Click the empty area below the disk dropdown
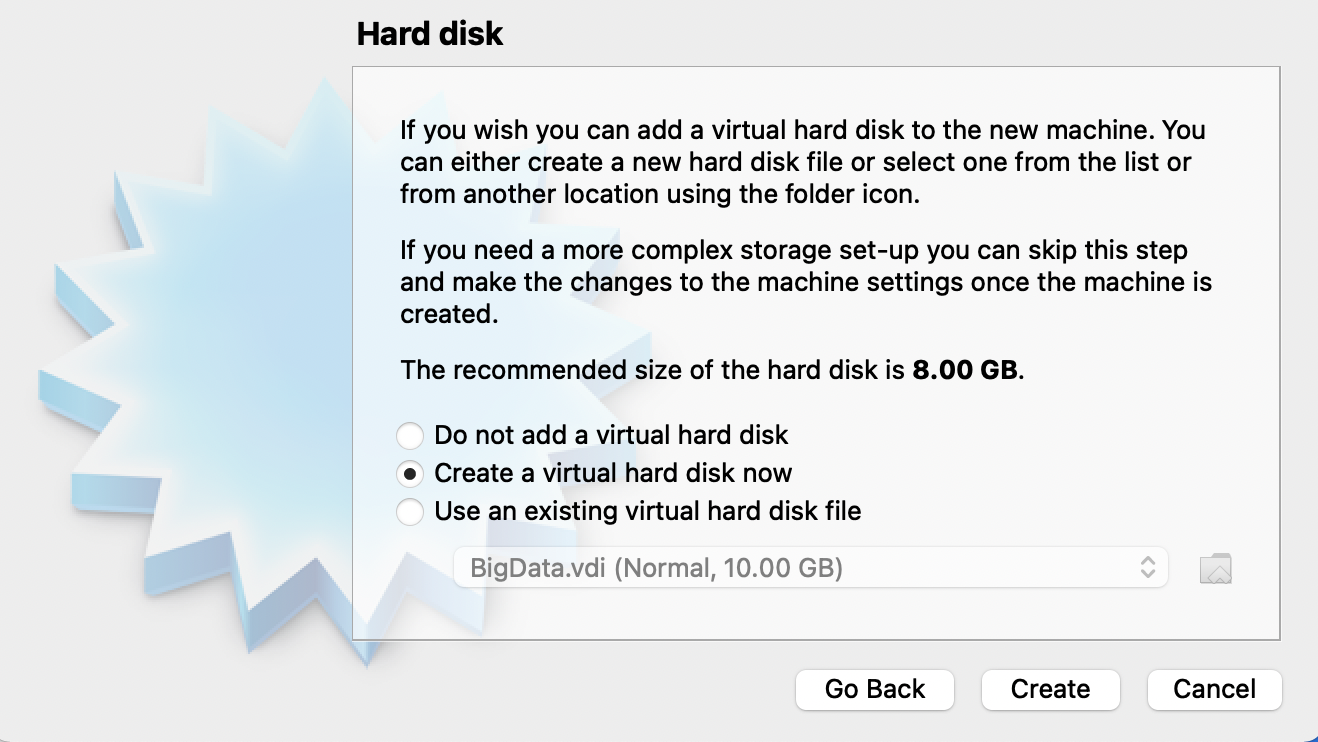The height and width of the screenshot is (742, 1318). pos(810,615)
